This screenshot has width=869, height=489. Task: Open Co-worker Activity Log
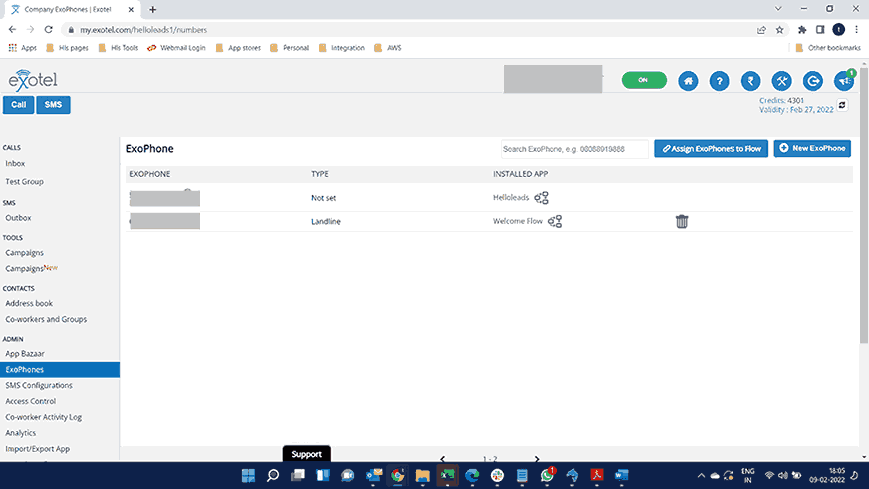click(43, 417)
